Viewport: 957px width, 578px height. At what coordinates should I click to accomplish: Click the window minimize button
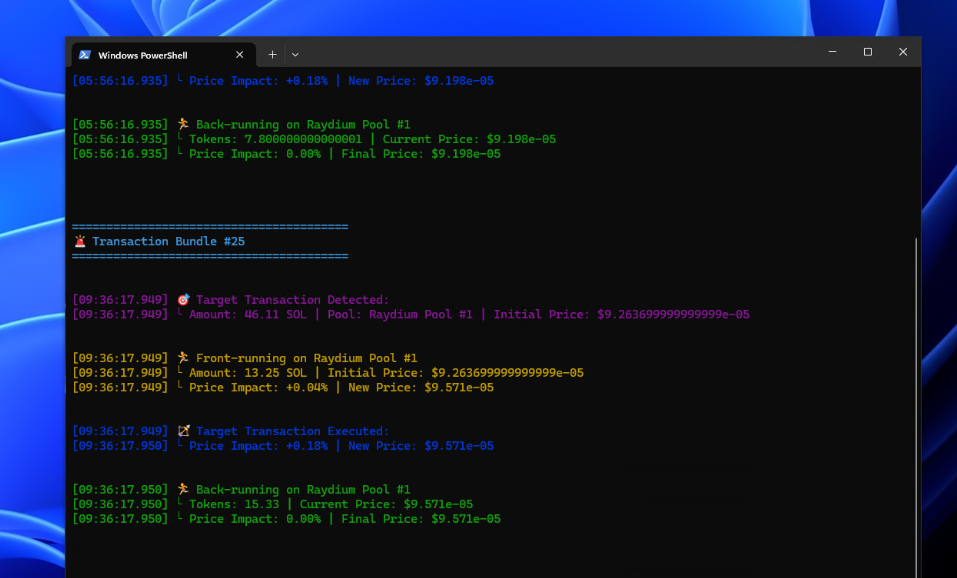(x=831, y=51)
